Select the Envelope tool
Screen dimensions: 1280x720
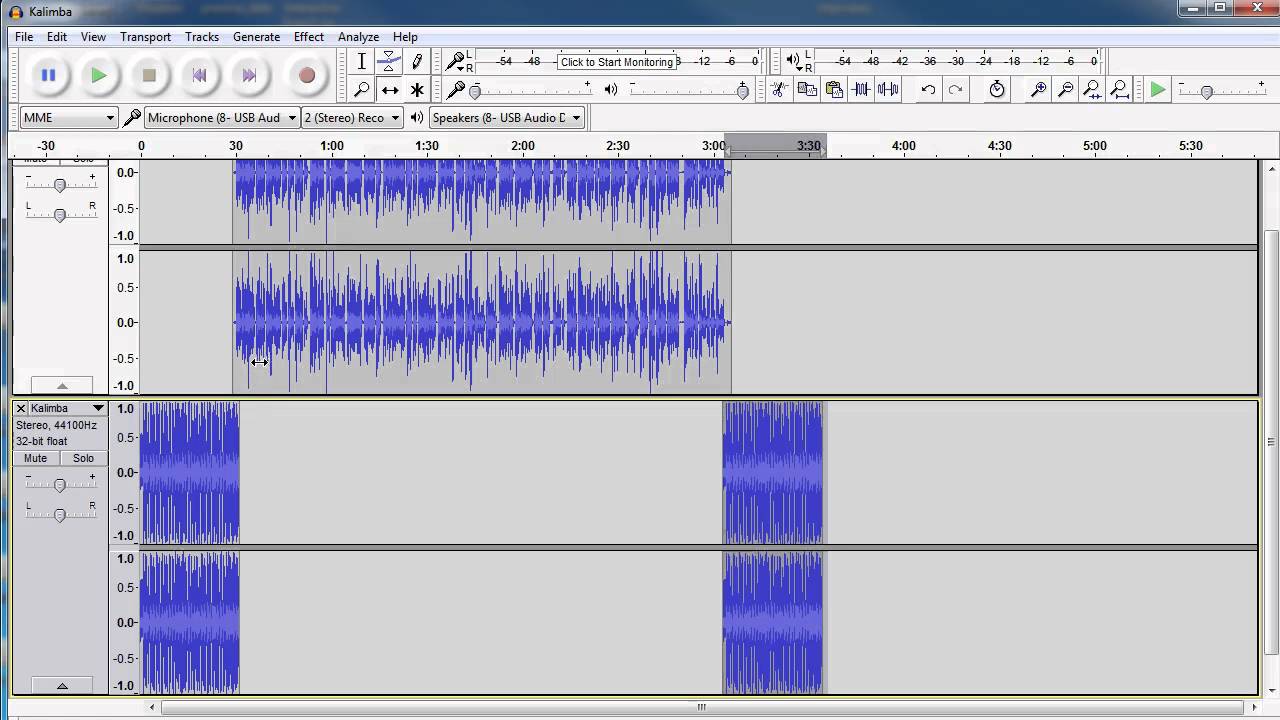pos(390,62)
